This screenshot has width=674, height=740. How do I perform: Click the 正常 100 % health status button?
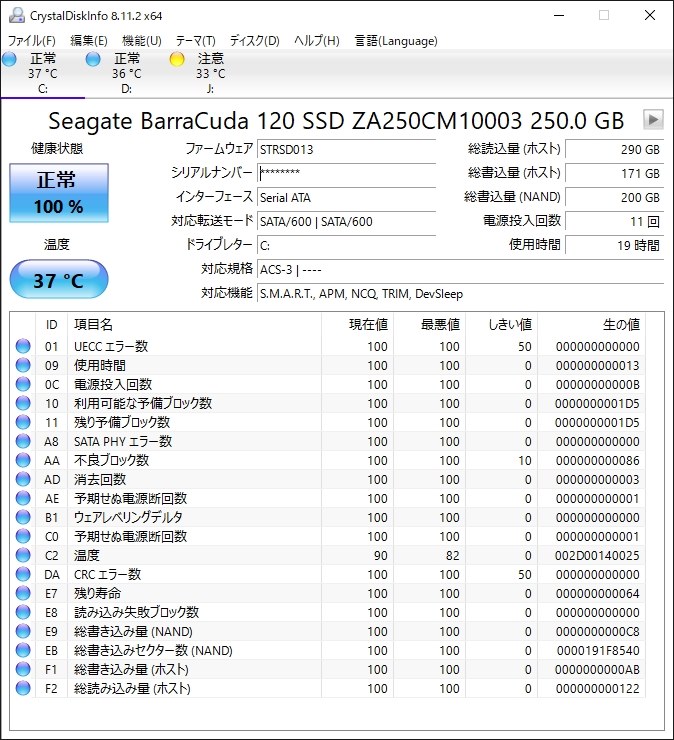(59, 193)
